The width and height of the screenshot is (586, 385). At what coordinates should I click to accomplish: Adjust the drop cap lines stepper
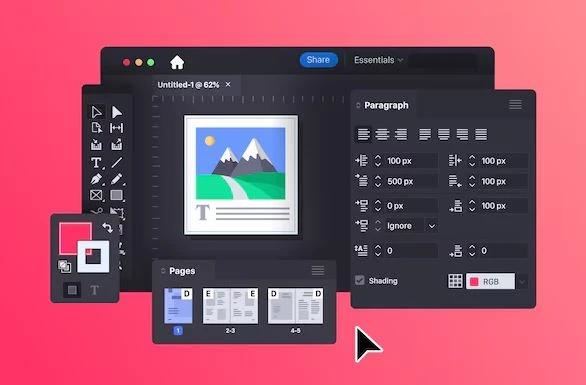(x=378, y=250)
